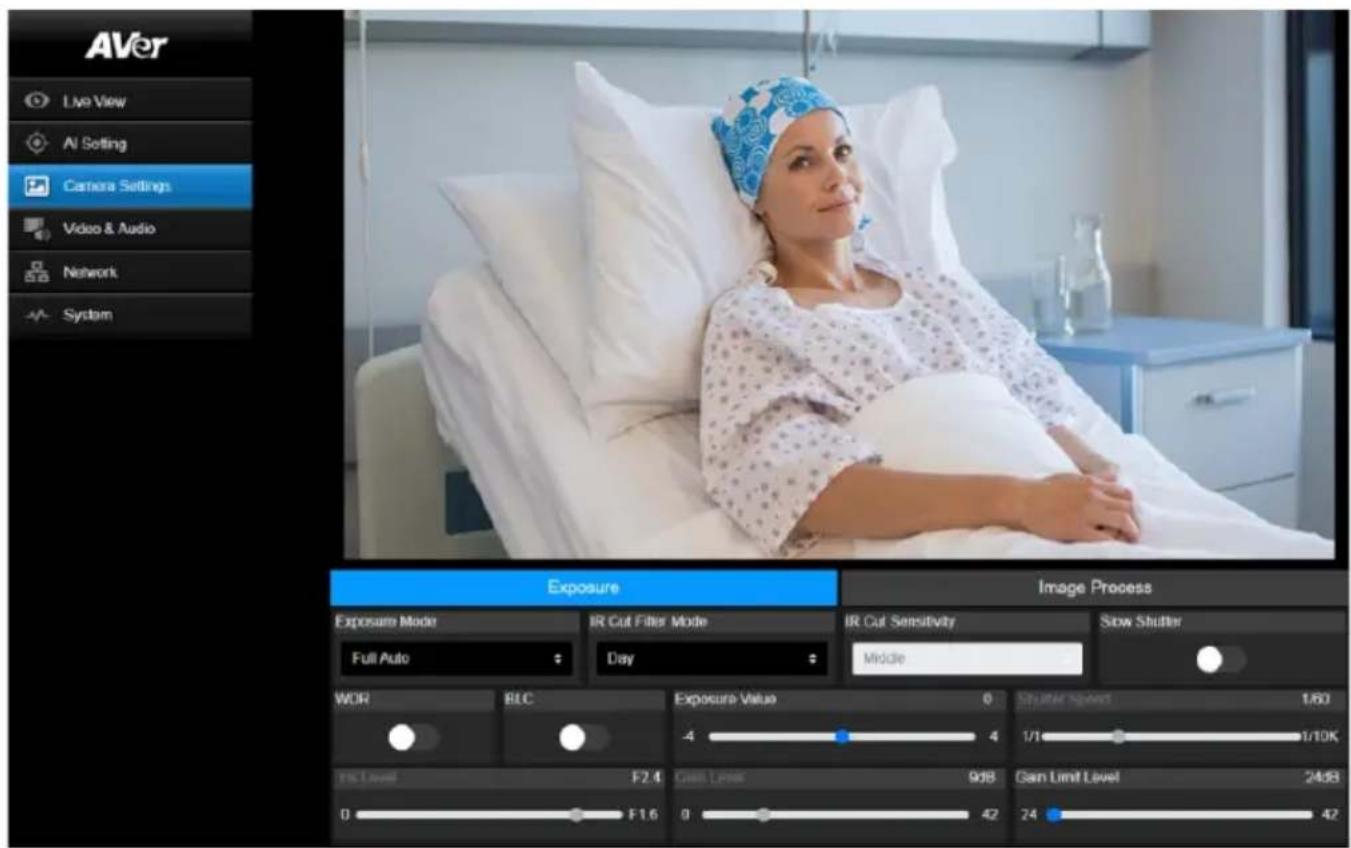This screenshot has height=848, width=1351.
Task: Click the Shutter Speed slider handle
Action: click(1118, 736)
